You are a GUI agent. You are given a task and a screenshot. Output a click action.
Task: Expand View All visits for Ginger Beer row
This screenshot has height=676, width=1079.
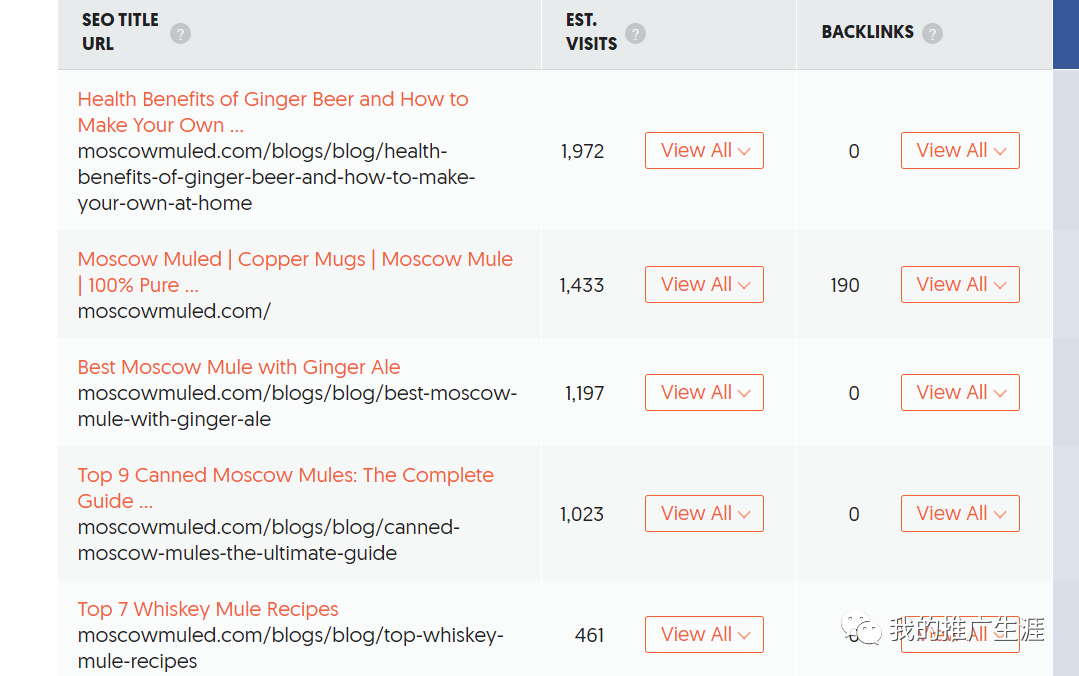pos(704,151)
